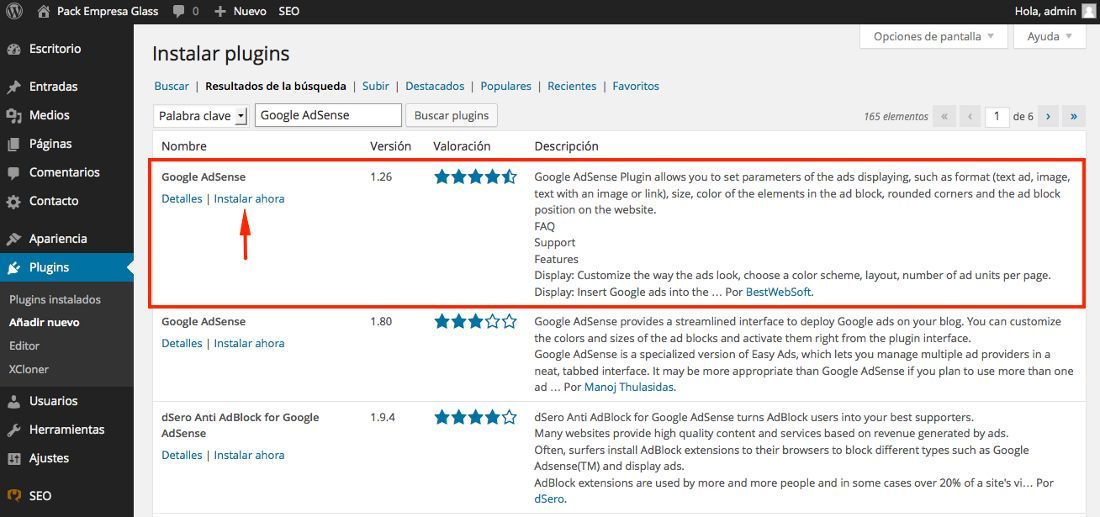Open the home icon for Pack Empresa Glass
The height and width of the screenshot is (517, 1100).
tap(44, 11)
